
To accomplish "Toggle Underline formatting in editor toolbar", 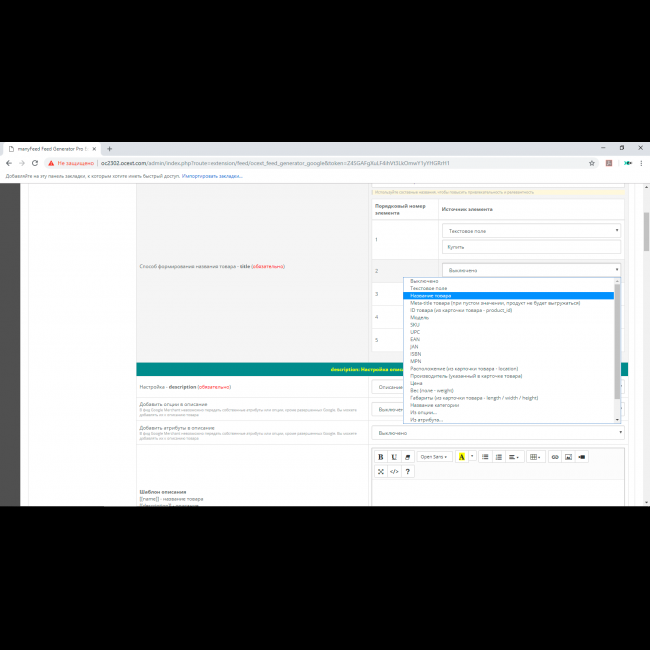I will 394,457.
